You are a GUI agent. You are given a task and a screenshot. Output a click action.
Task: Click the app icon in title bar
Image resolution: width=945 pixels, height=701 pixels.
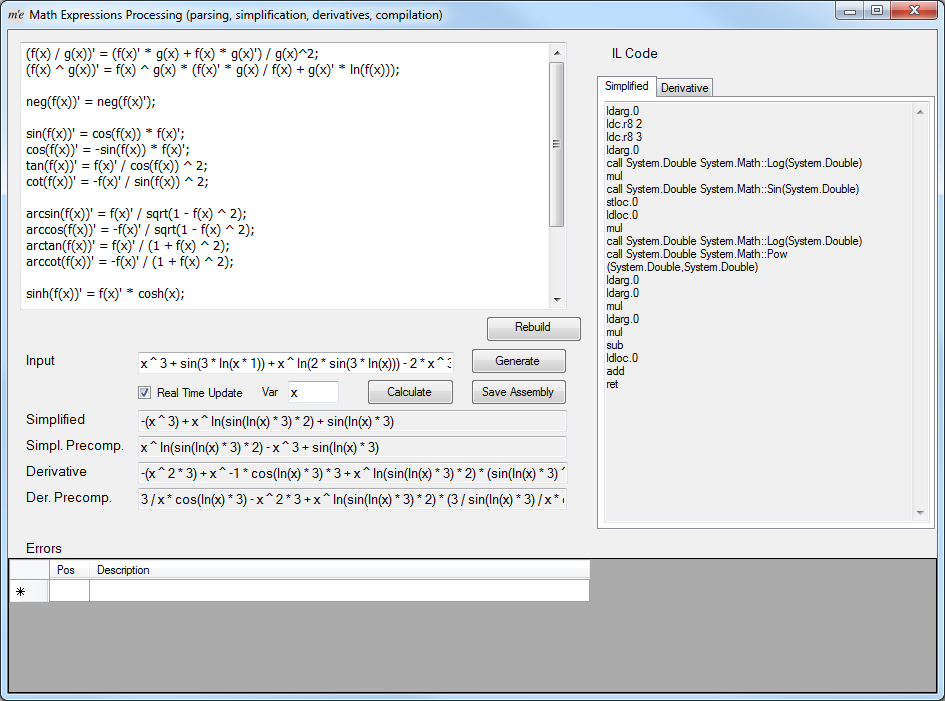coord(16,14)
